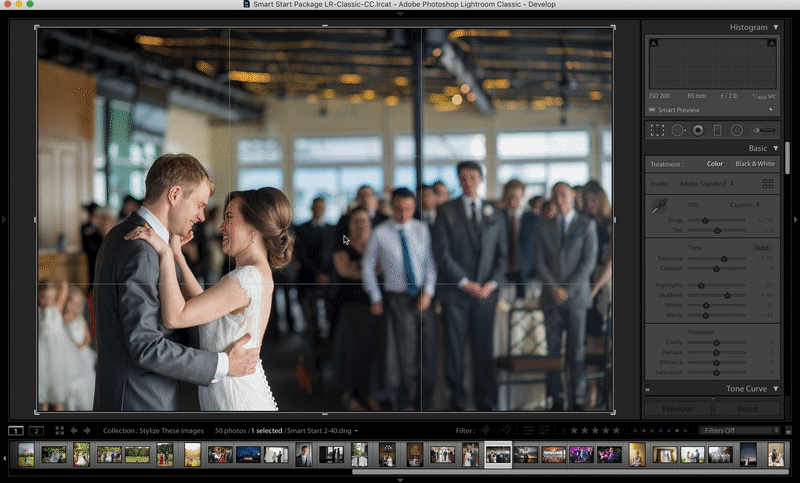800x483 pixels.
Task: Select the Red Eye Correction tool
Action: tap(698, 130)
